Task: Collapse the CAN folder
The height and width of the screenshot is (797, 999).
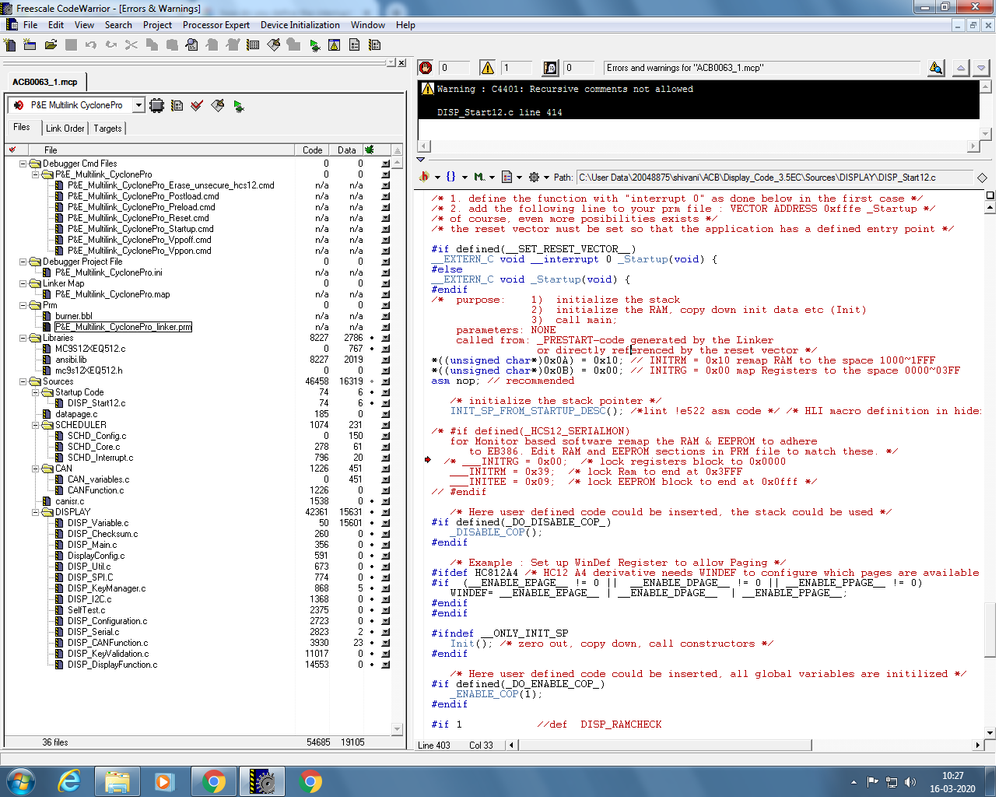Action: point(36,469)
